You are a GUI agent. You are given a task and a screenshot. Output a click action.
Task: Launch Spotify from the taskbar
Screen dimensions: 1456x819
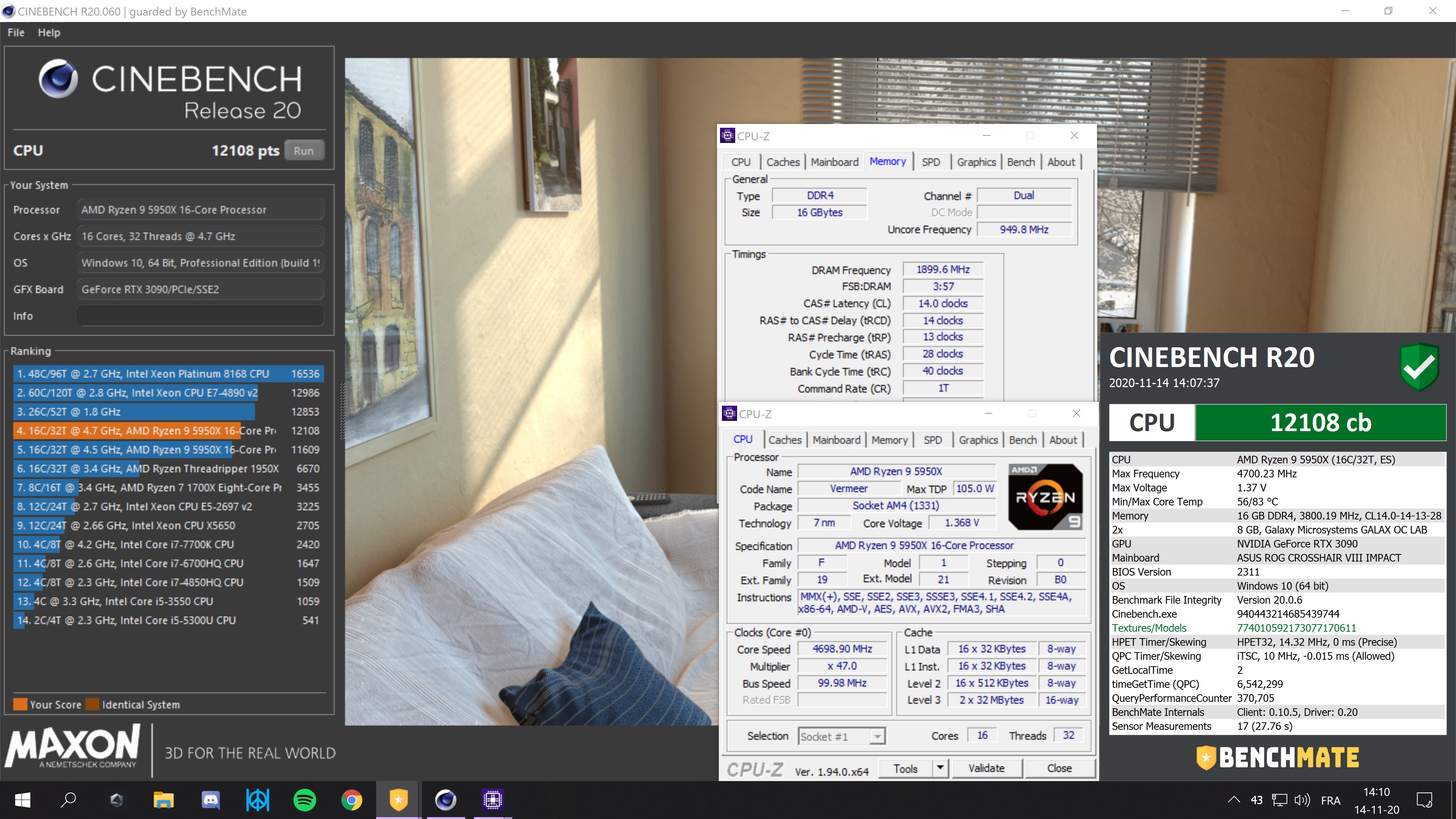(x=304, y=800)
